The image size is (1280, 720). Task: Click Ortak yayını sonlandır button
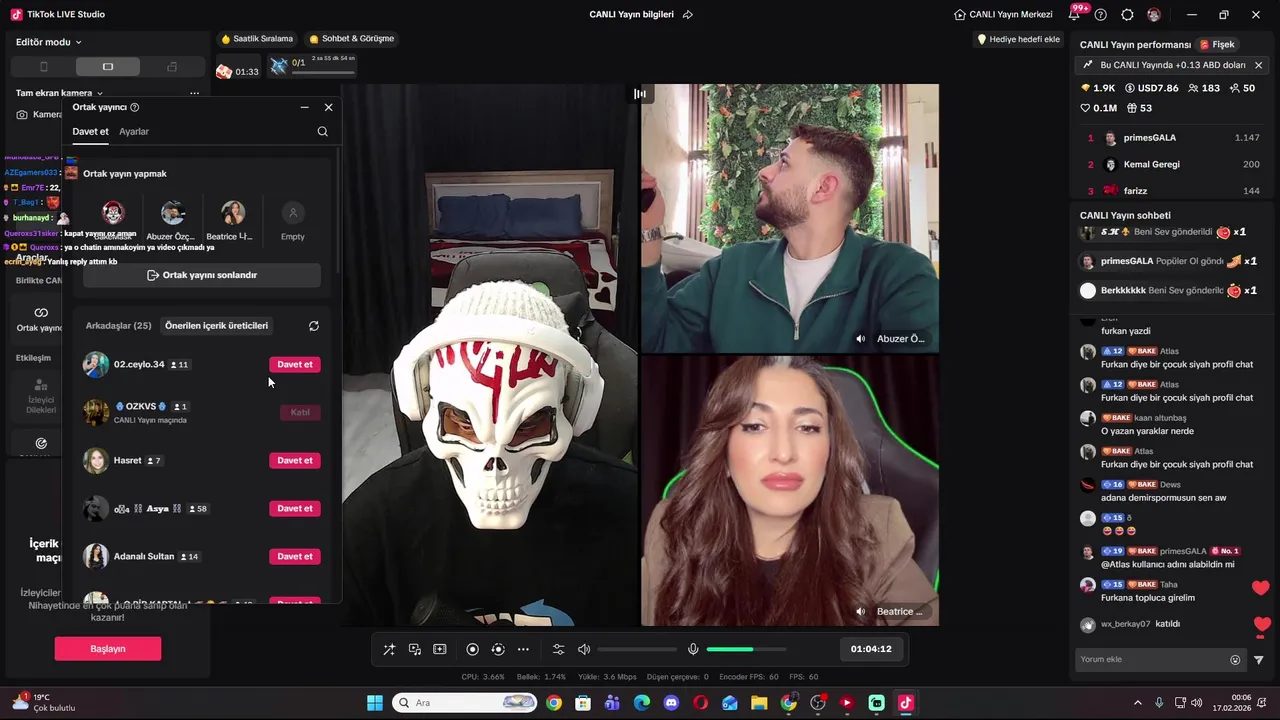pos(202,275)
